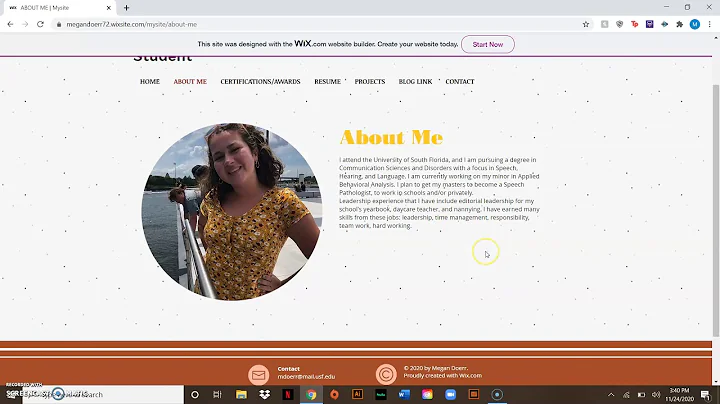The image size is (720, 404).
Task: Open the network Wi-Fi tray icon
Action: tap(626, 394)
